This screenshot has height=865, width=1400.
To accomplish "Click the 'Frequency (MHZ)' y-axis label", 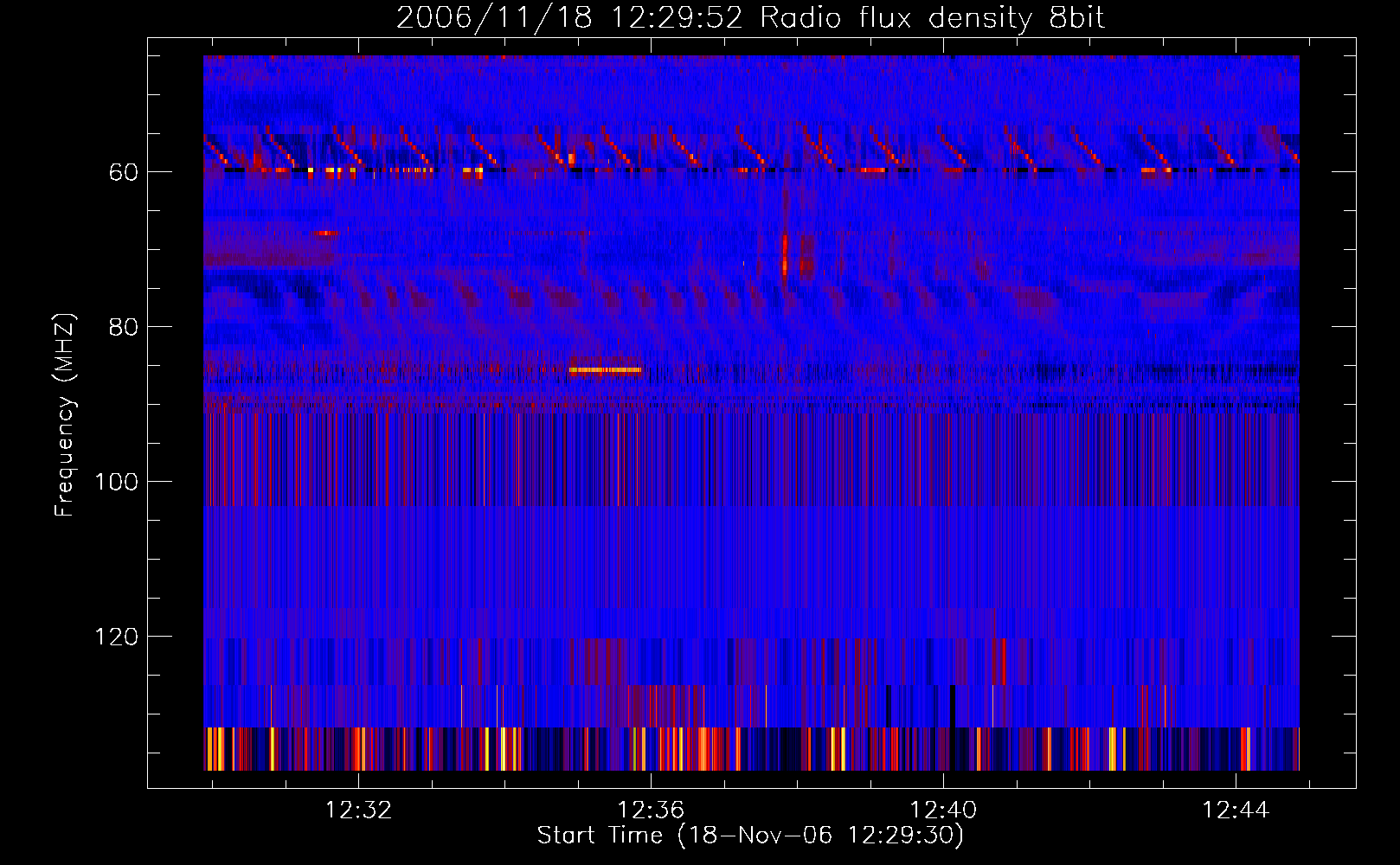I will (65, 415).
